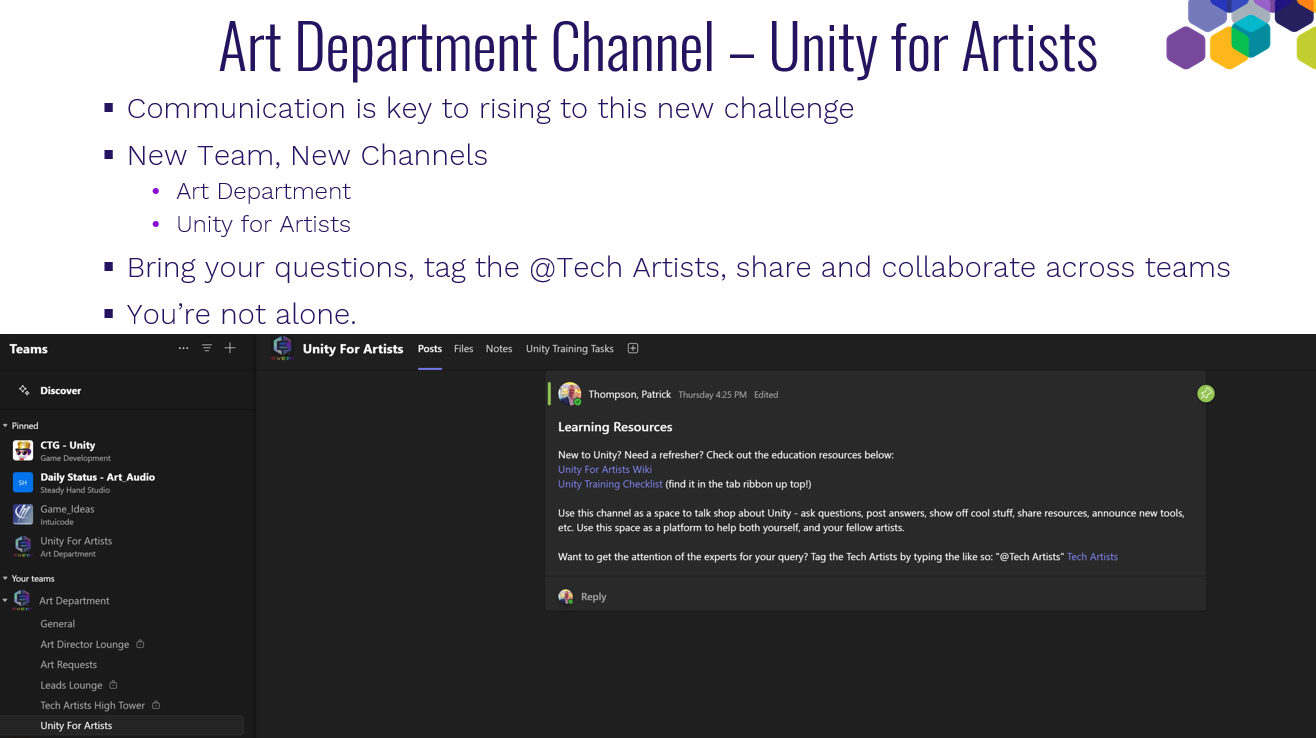1316x738 pixels.
Task: Click the avatar of pinned Unity For Artists
Action: (23, 546)
